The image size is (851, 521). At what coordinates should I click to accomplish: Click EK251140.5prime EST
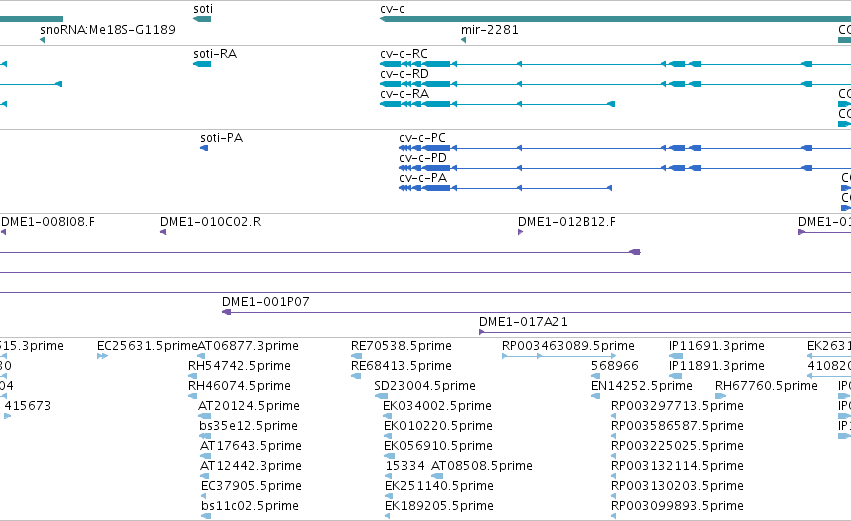(x=390, y=496)
